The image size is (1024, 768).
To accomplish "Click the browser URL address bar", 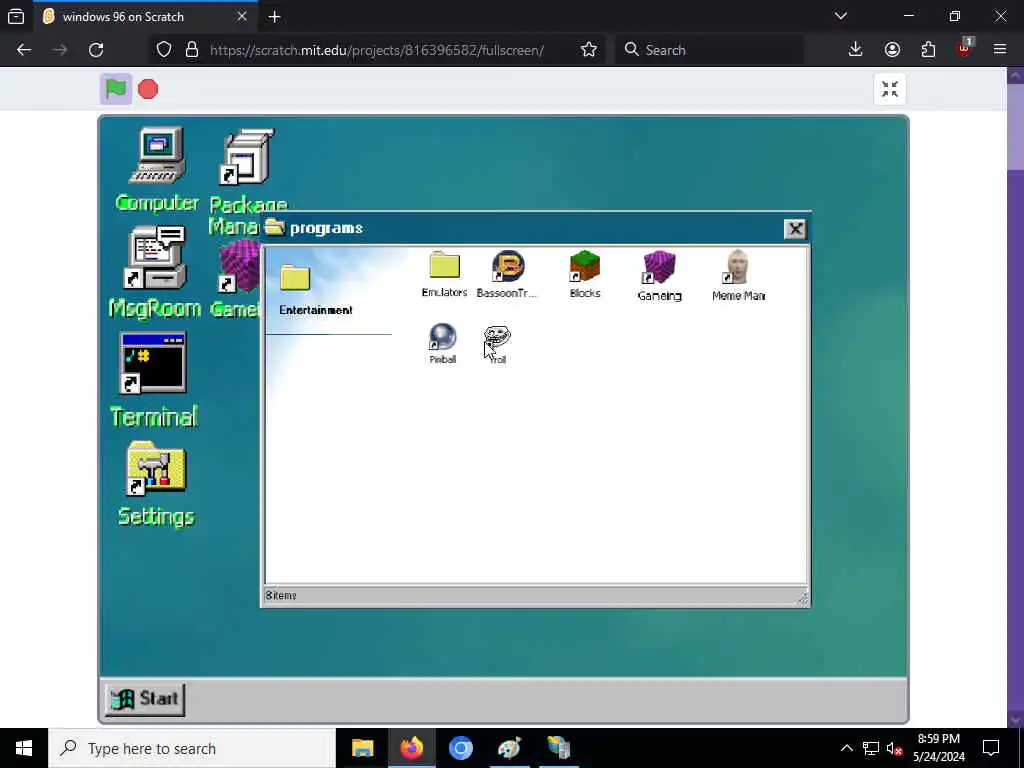I will [x=377, y=50].
